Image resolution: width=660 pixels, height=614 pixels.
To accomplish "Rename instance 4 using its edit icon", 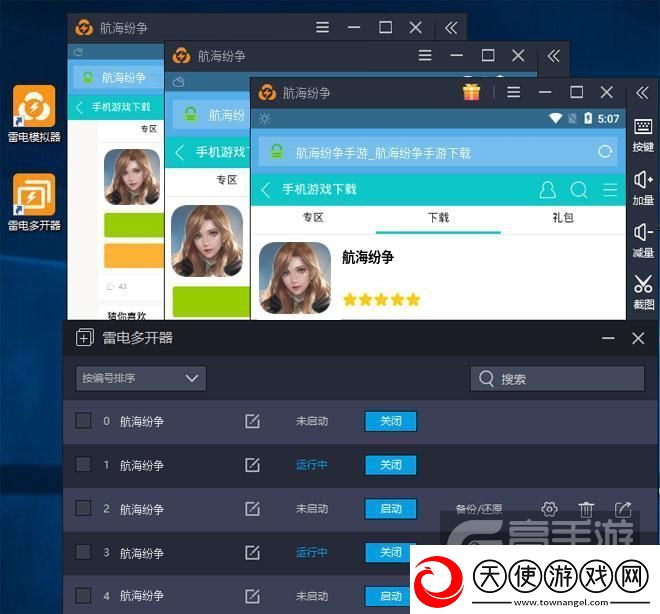I will (252, 596).
